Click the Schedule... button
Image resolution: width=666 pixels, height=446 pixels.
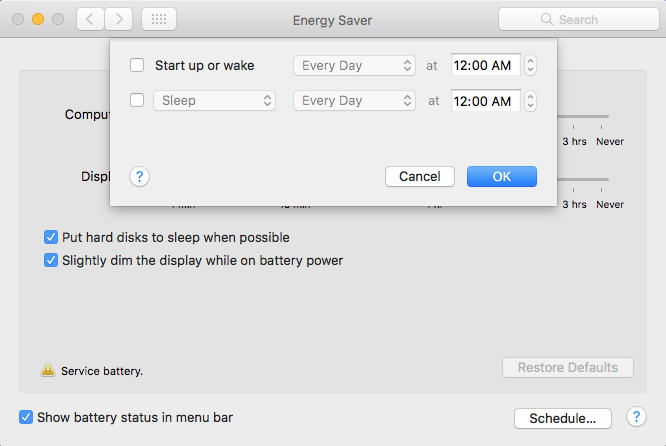click(562, 418)
